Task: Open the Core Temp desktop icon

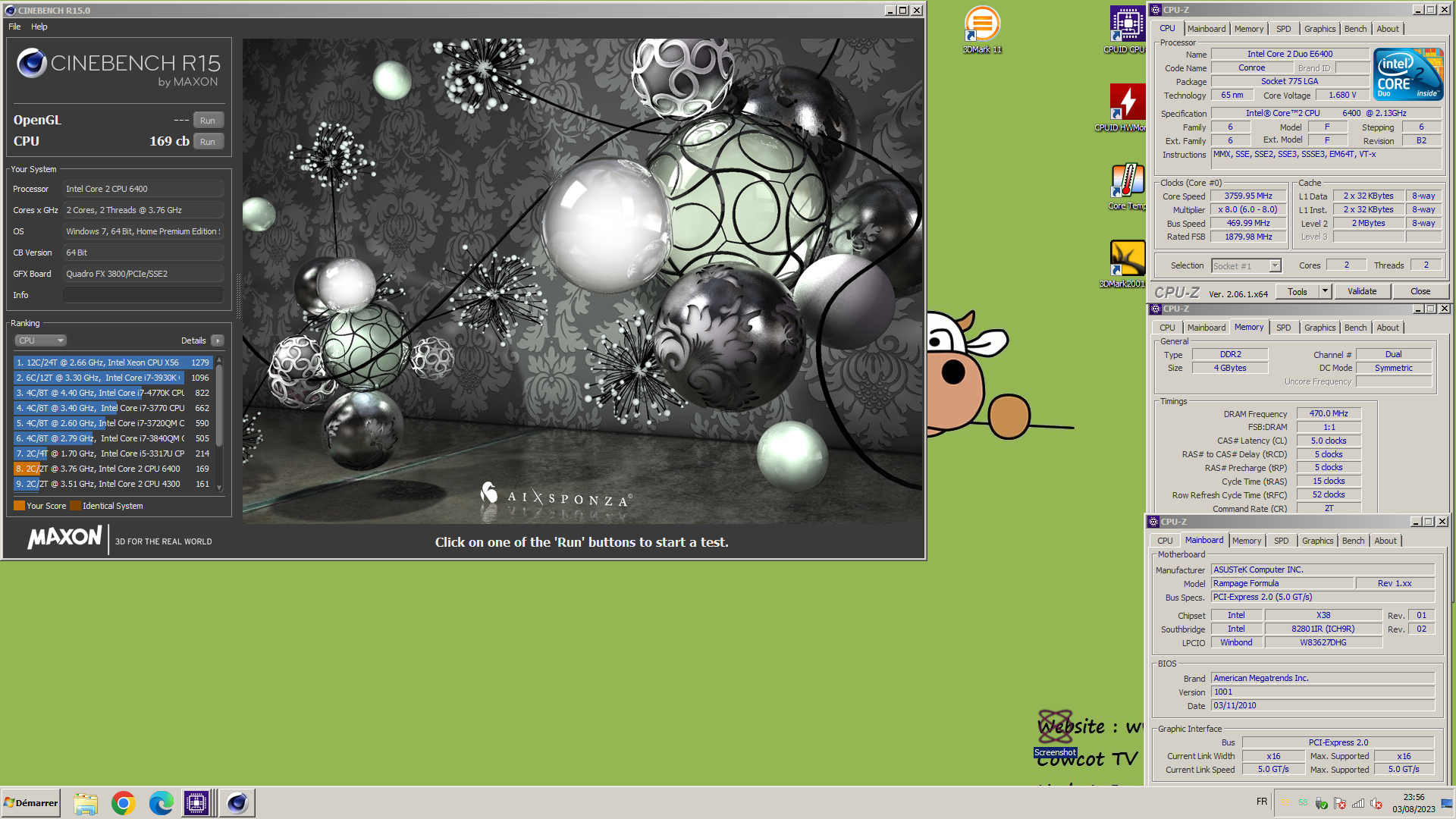Action: (x=1127, y=186)
